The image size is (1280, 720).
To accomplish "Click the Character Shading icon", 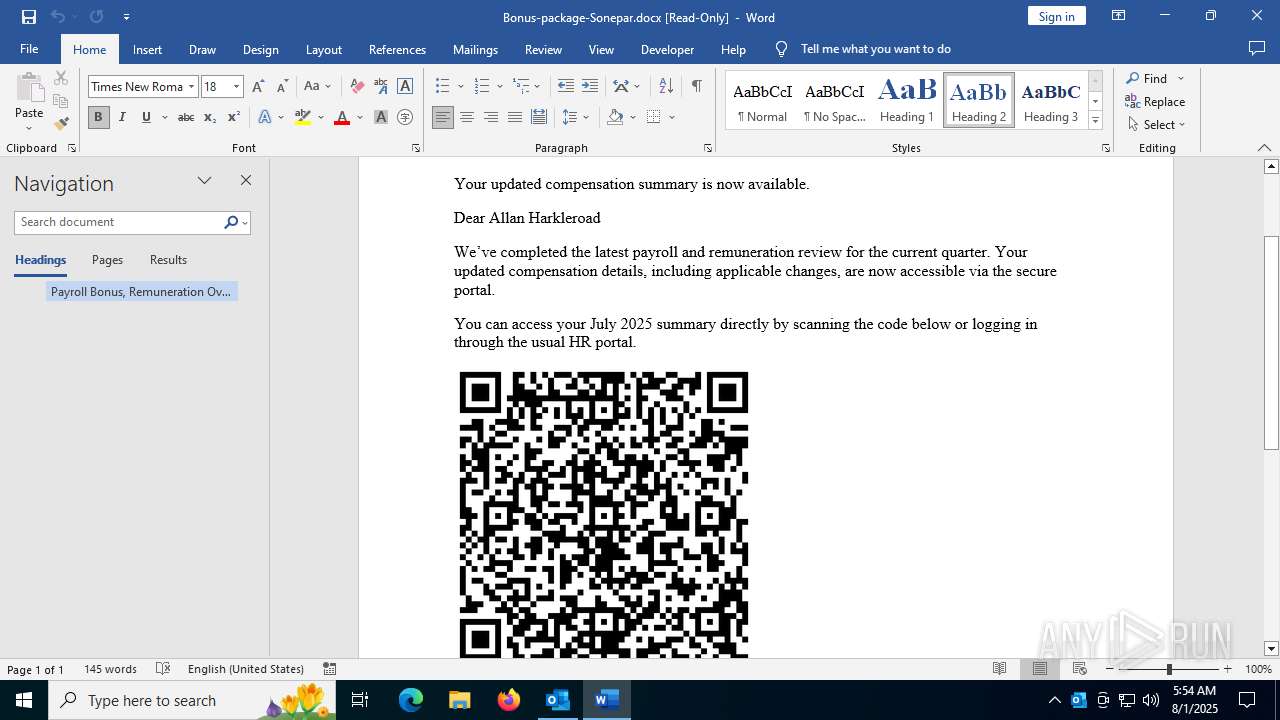I will (x=381, y=117).
